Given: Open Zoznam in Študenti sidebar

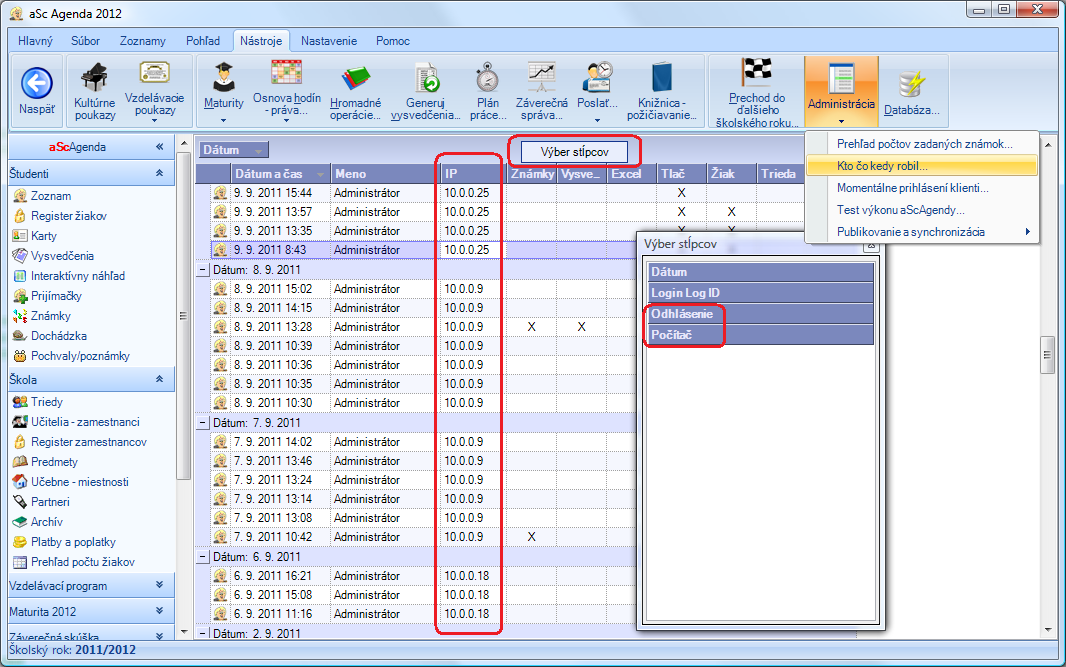Looking at the screenshot, I should tap(51, 196).
